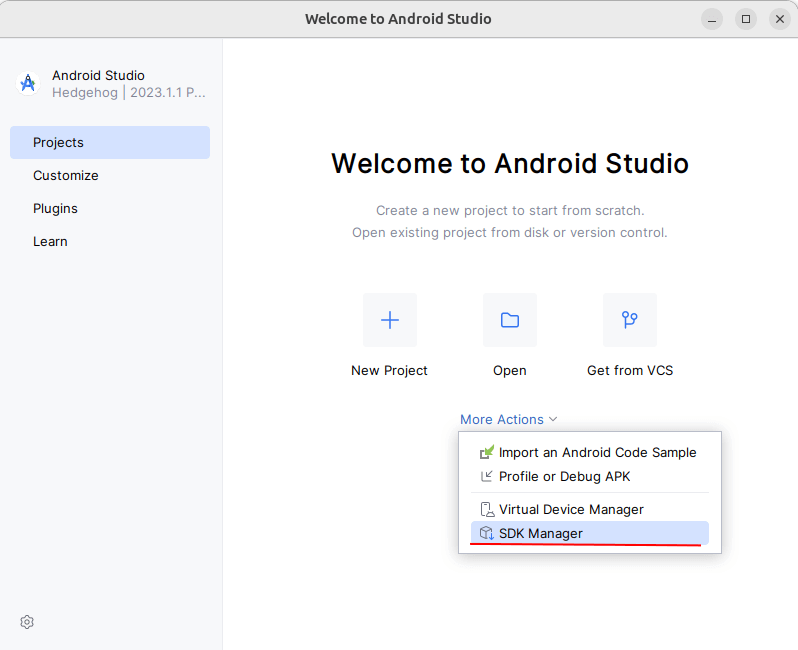Screen dimensions: 798x650
Task: Minimize the Welcome to Android Studio window
Action: click(x=711, y=19)
